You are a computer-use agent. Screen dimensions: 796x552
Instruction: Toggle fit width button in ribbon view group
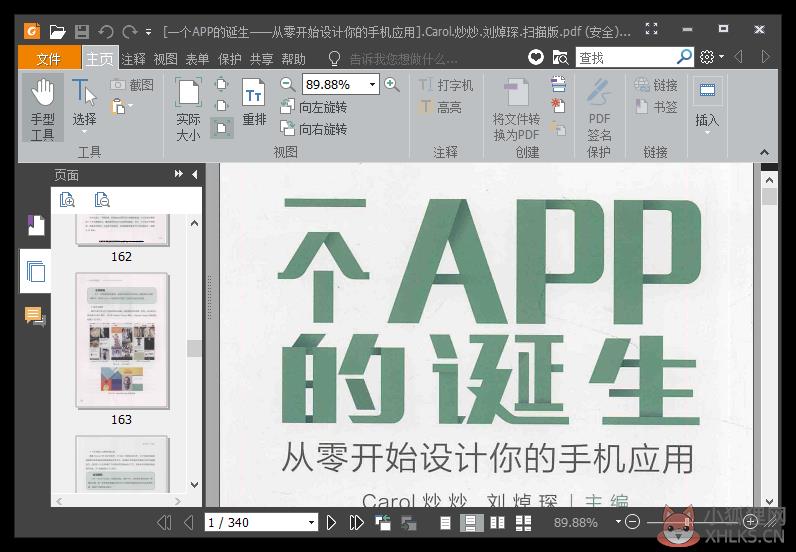pos(222,106)
